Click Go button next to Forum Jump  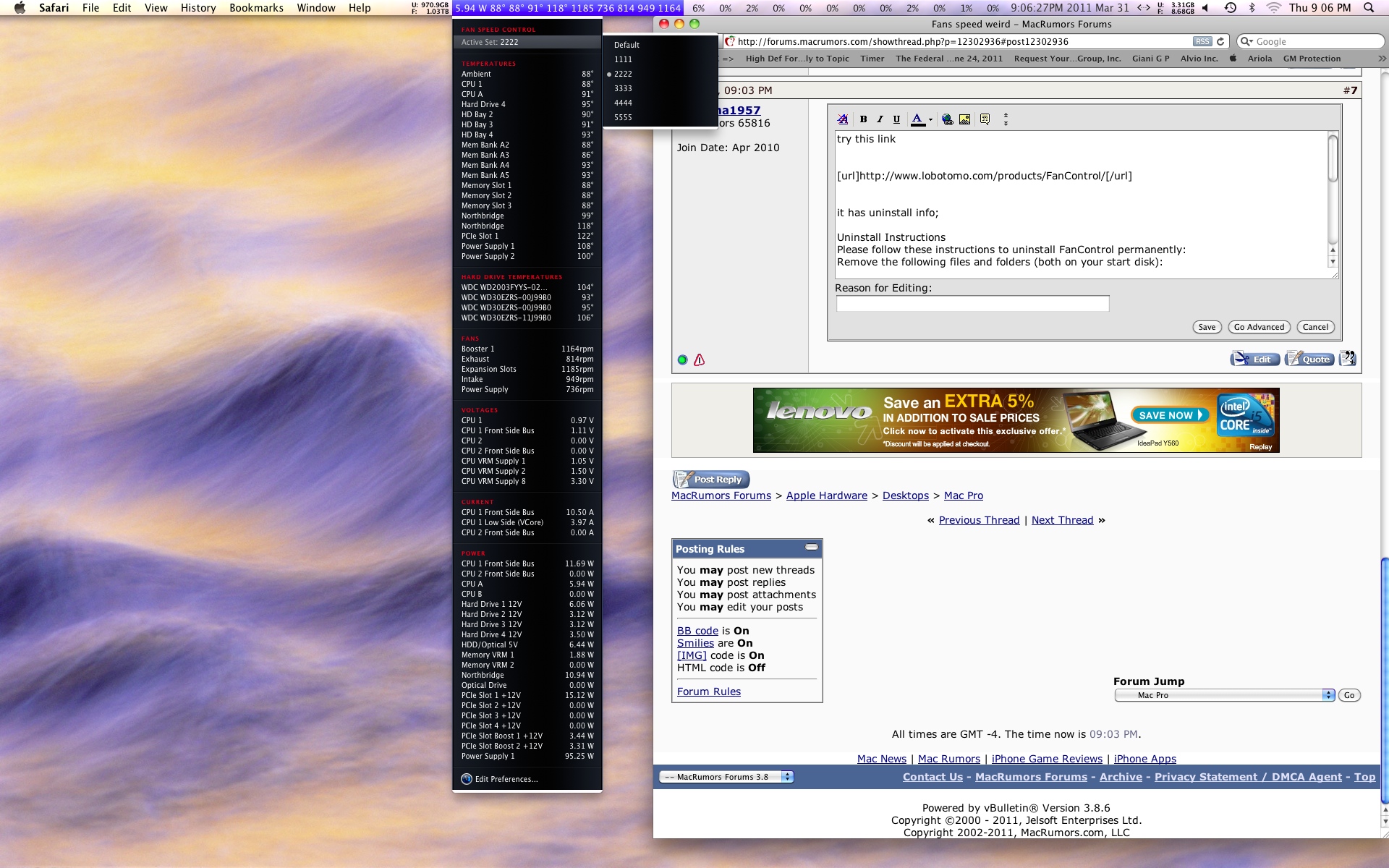tap(1349, 695)
